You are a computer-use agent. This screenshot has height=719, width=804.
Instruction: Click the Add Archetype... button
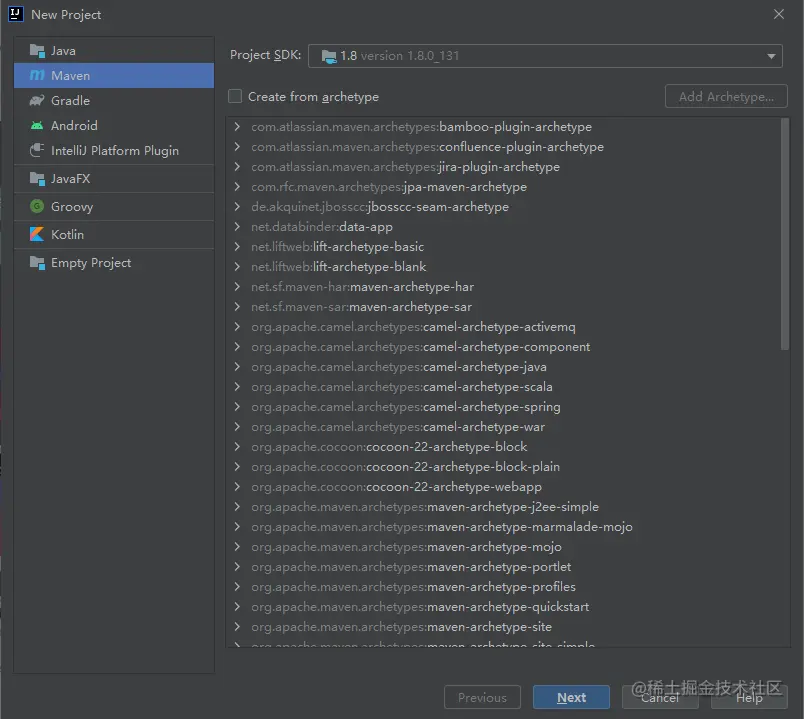(x=726, y=96)
